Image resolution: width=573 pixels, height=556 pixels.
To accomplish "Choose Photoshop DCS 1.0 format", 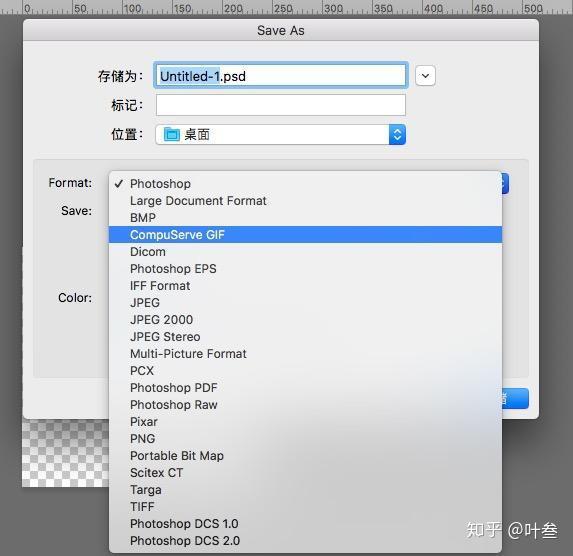I will click(305, 523).
